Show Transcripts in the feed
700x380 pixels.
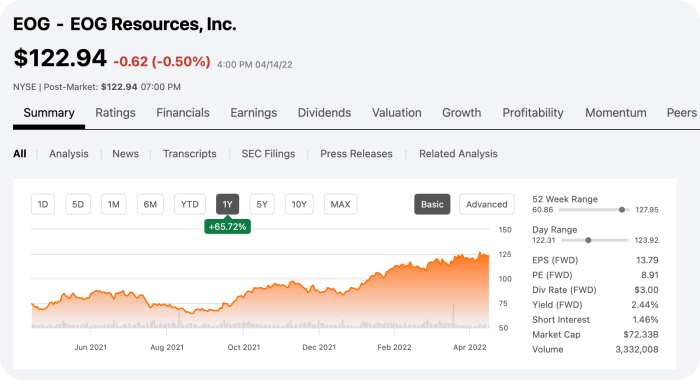coord(190,154)
